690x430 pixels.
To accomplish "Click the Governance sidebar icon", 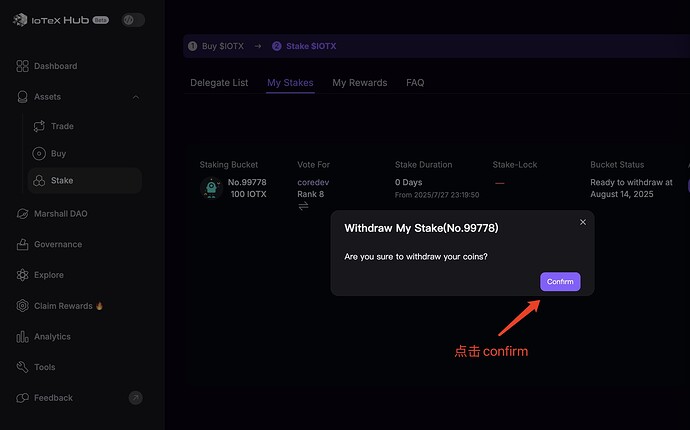I will click(23, 244).
